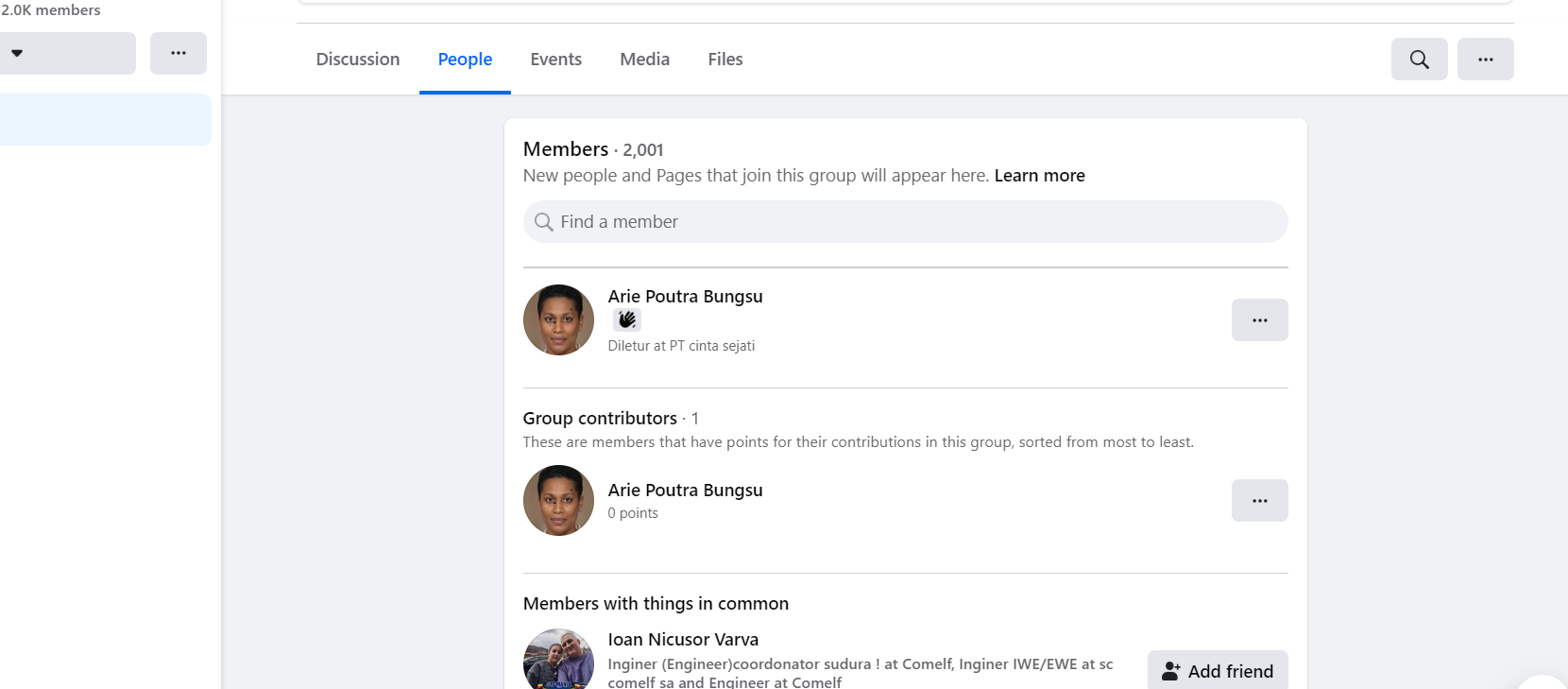Open Ioan Nicusor Varva's profile name

coord(683,640)
